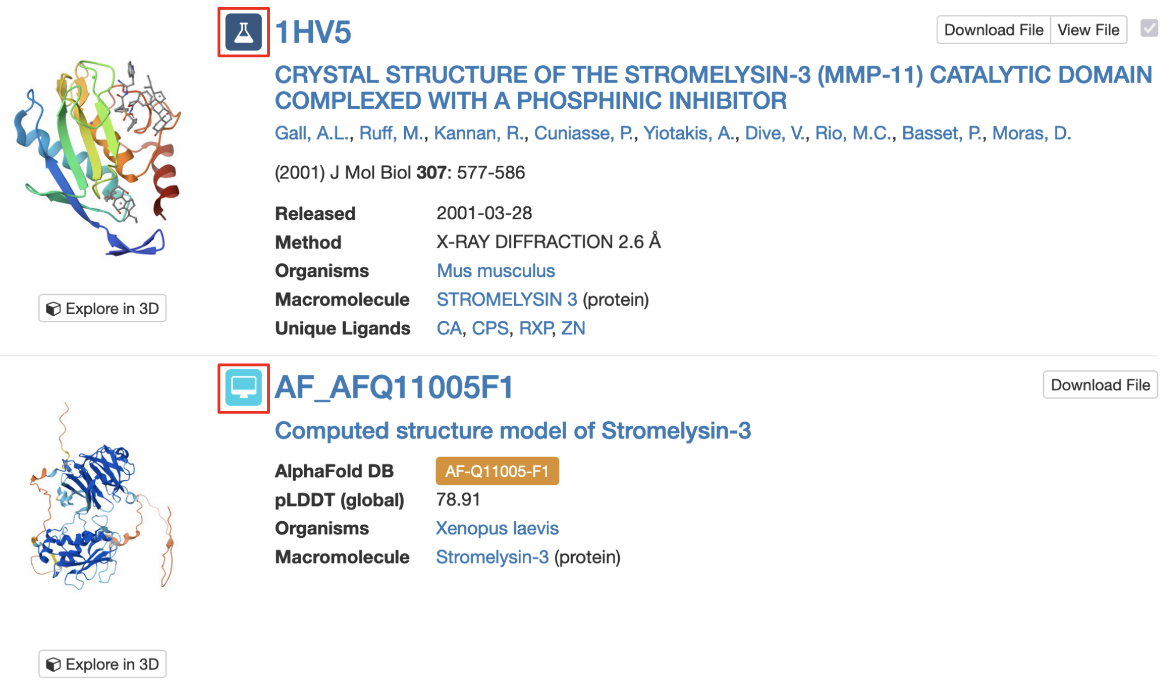Screen dimensions: 1170x692
Task: Open the ZN ligand link
Action: [573, 328]
